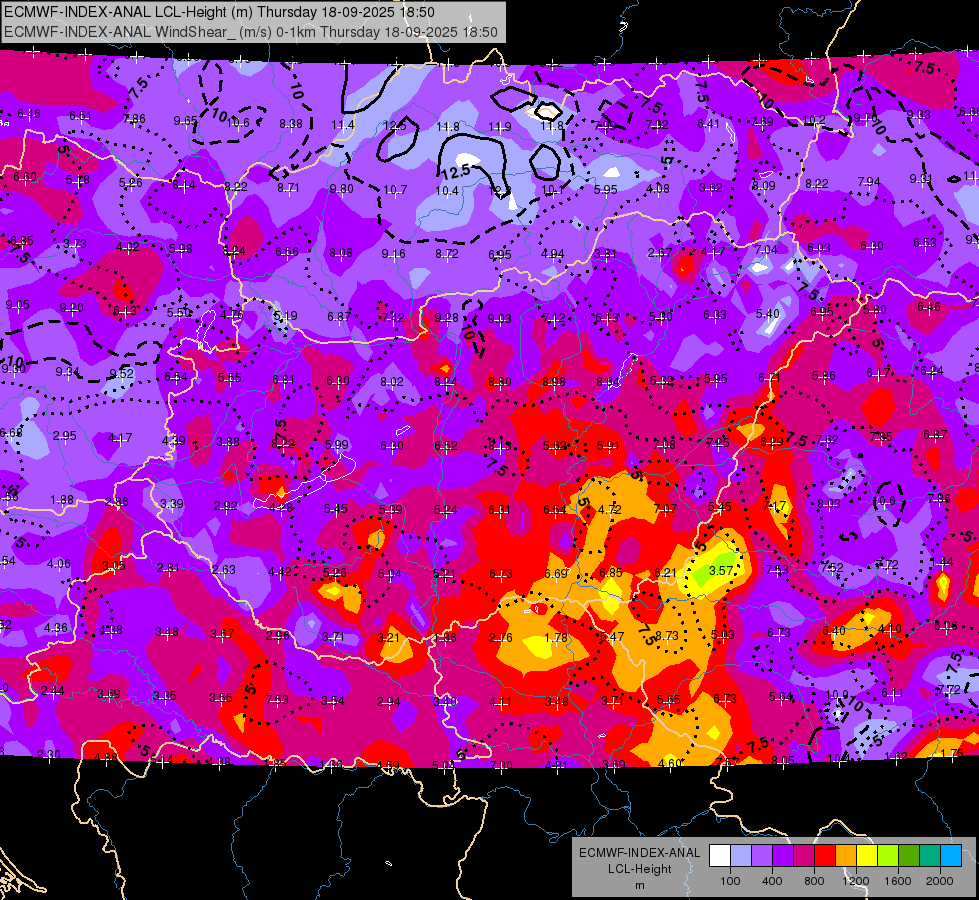This screenshot has height=900, width=979.
Task: Click the wind shear value 2.63
Action: (224, 569)
